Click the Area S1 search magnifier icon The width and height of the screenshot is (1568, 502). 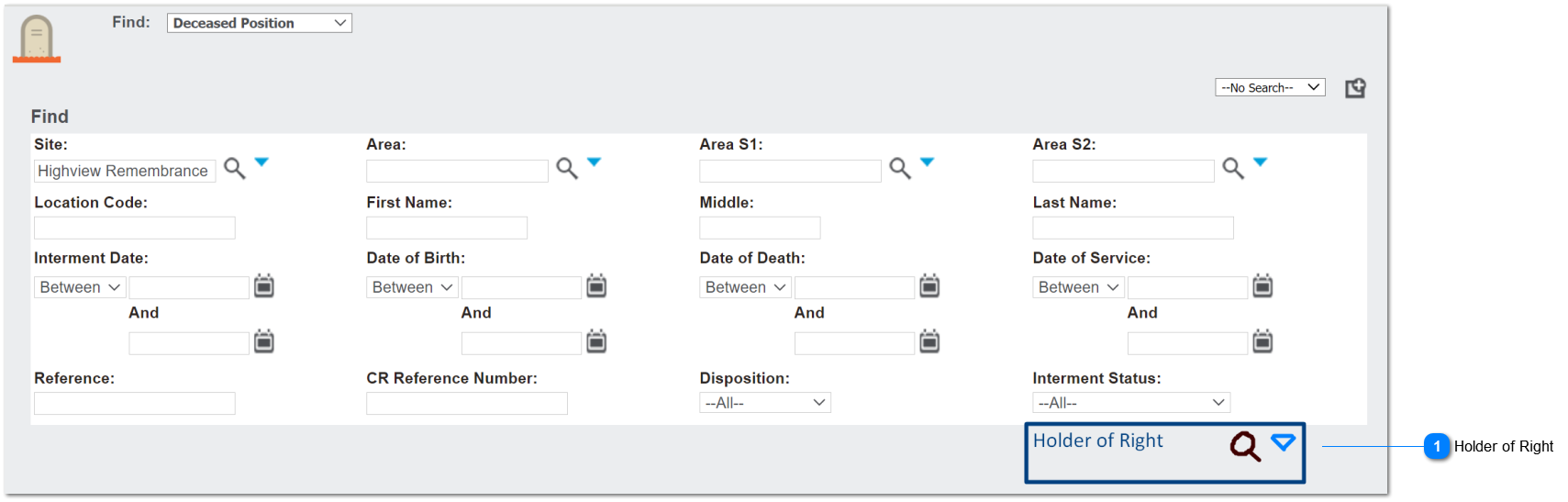click(x=900, y=168)
